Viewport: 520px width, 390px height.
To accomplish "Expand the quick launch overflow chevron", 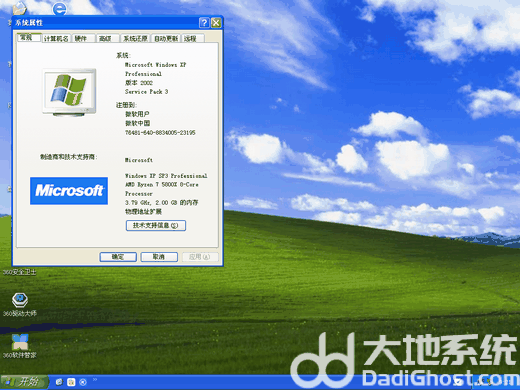I will [95, 379].
